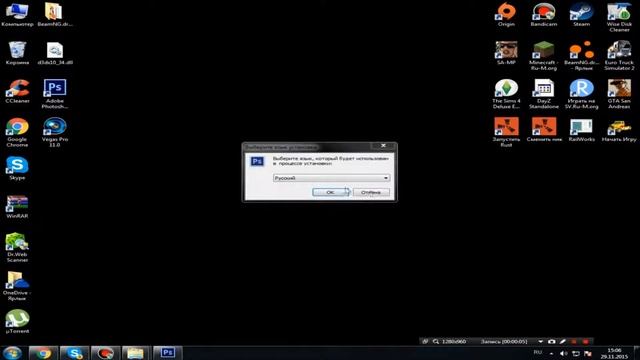Launch RailWorks desktop shortcut
The width and height of the screenshot is (640, 360).
tap(581, 130)
